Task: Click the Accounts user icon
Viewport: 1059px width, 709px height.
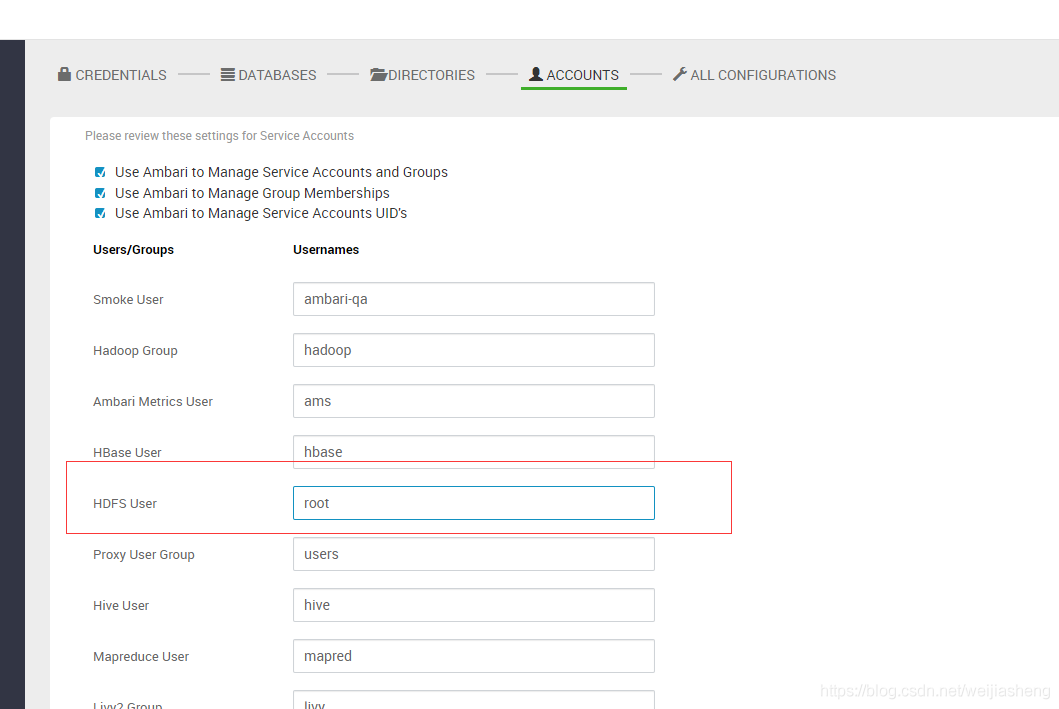Action: 536,74
